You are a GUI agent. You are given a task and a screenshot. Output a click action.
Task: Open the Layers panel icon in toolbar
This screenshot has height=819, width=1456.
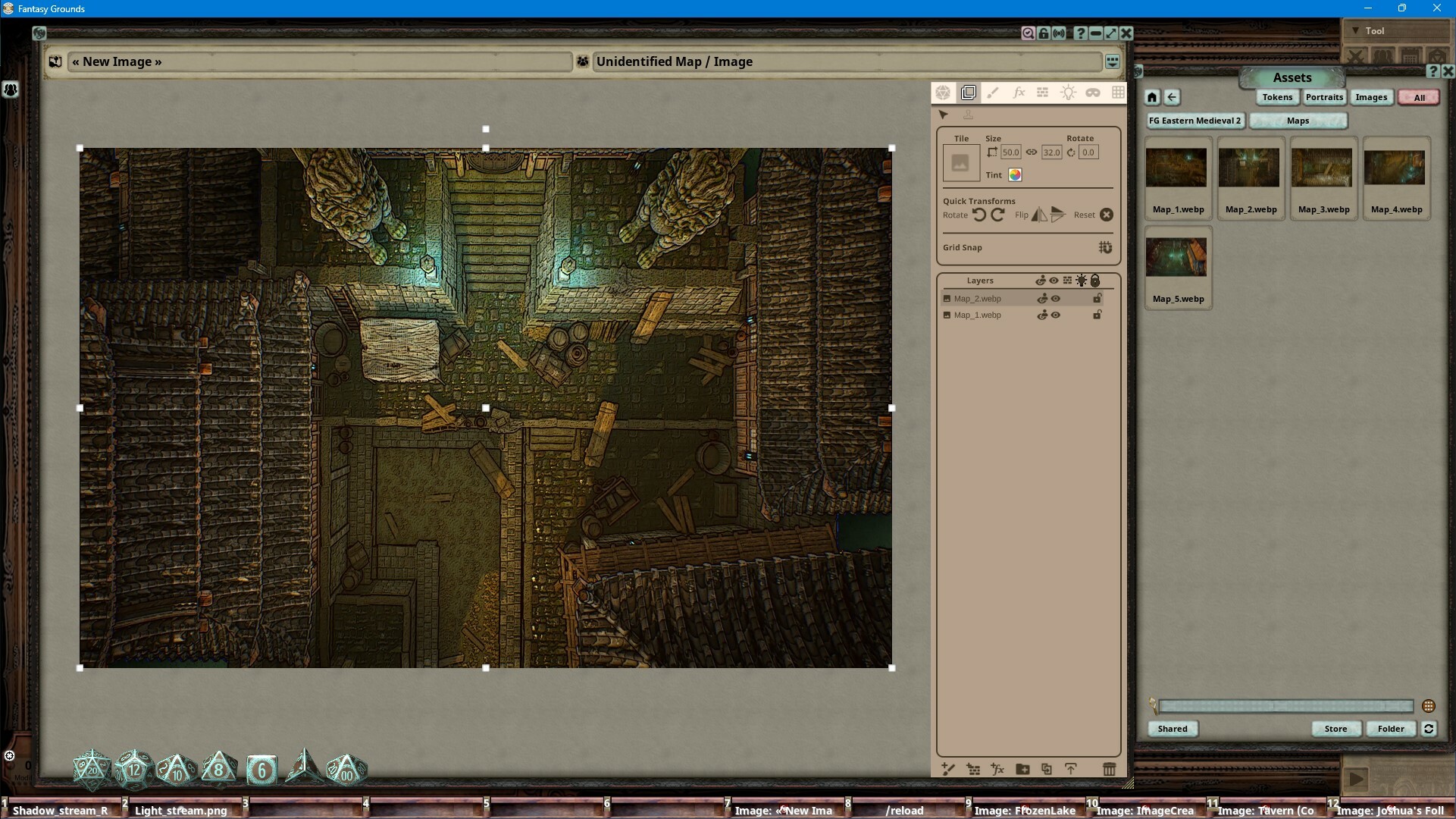tap(969, 93)
